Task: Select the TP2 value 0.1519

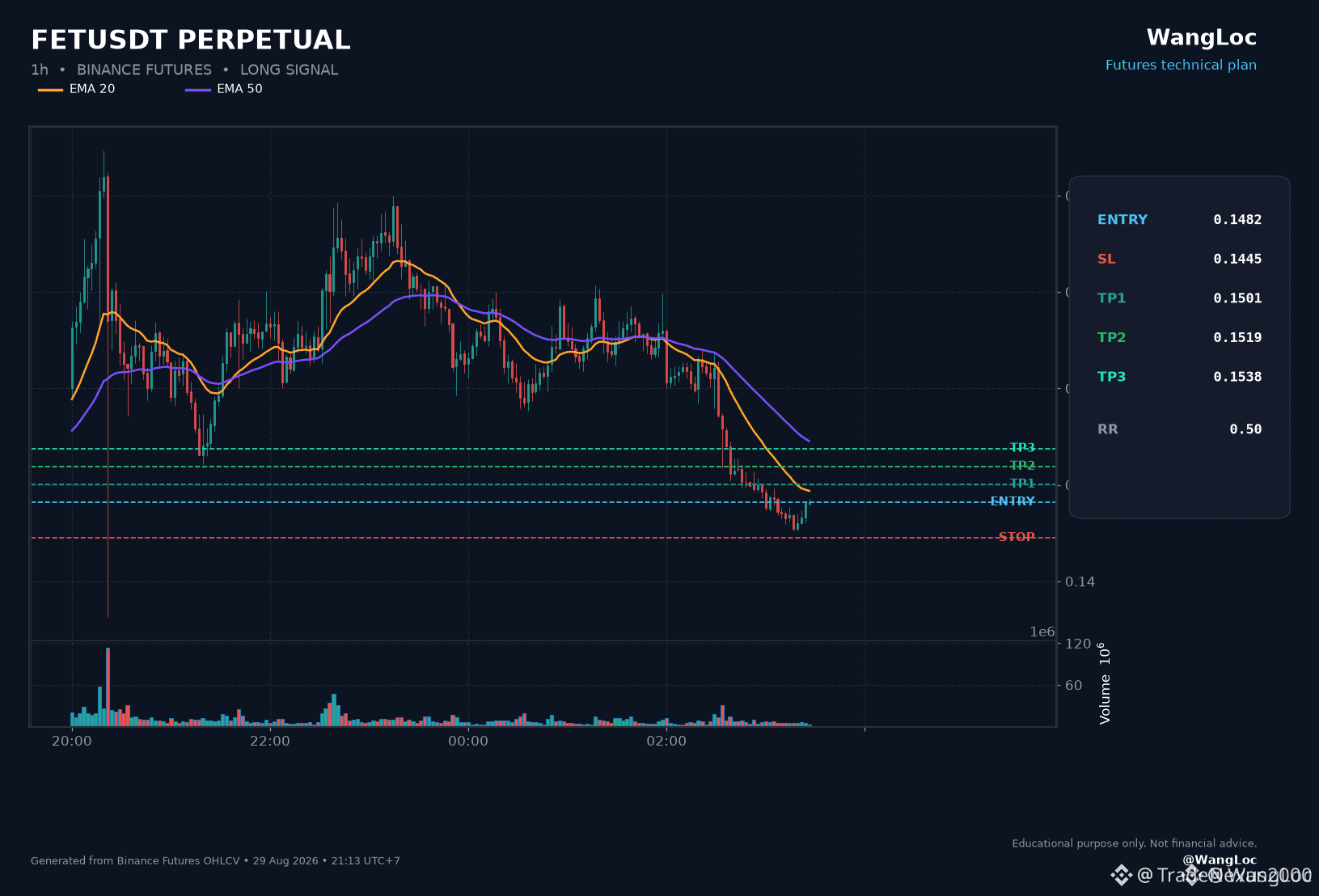Action: pyautogui.click(x=1237, y=338)
